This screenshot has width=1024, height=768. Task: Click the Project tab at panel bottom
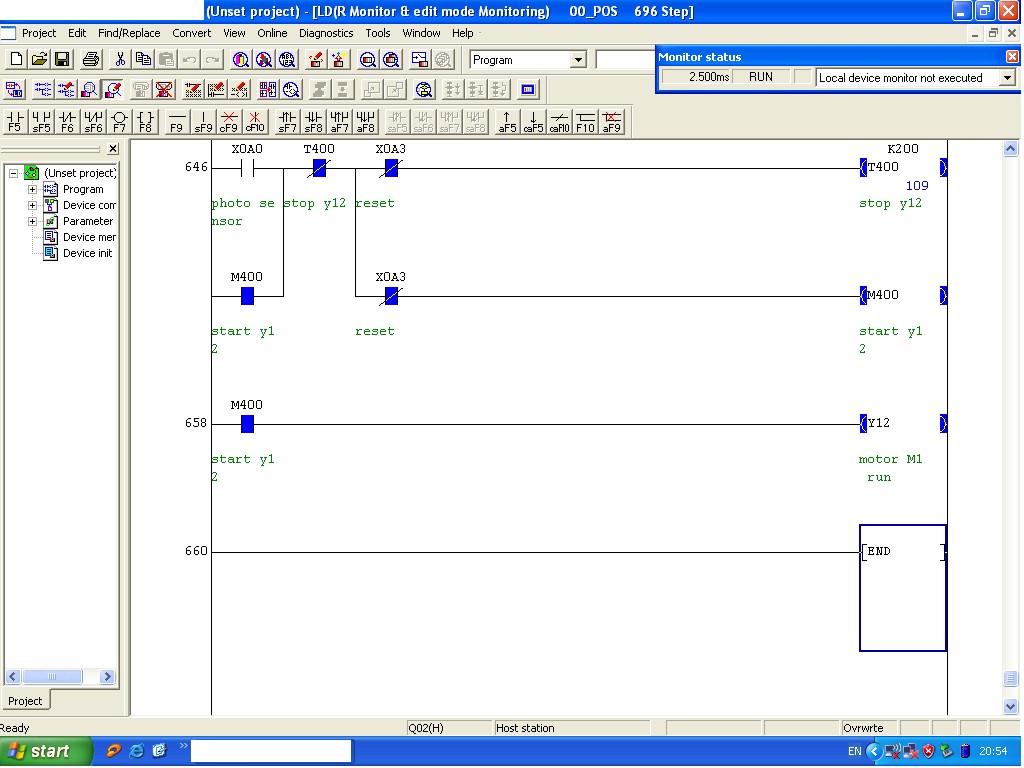click(x=25, y=700)
